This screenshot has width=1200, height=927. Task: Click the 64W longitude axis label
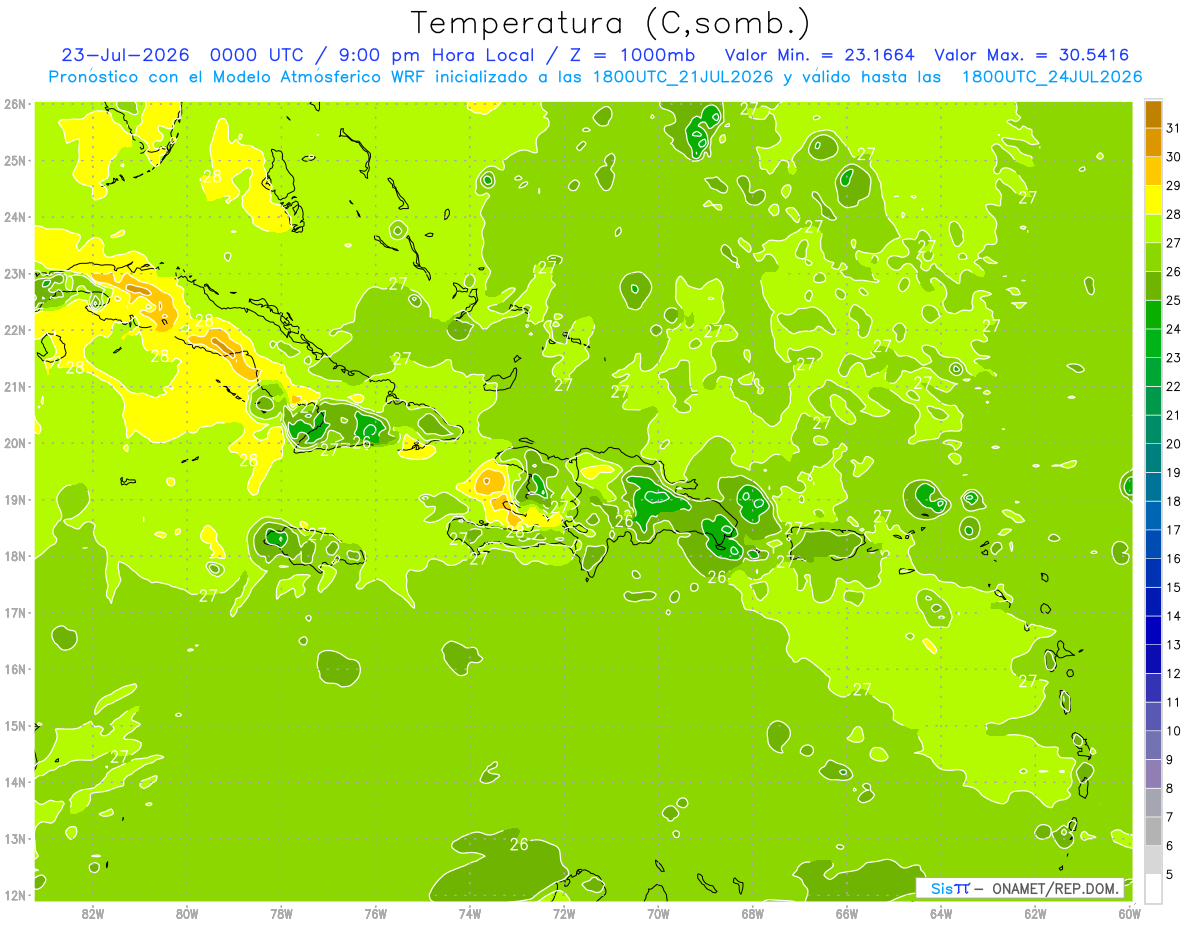(x=940, y=913)
